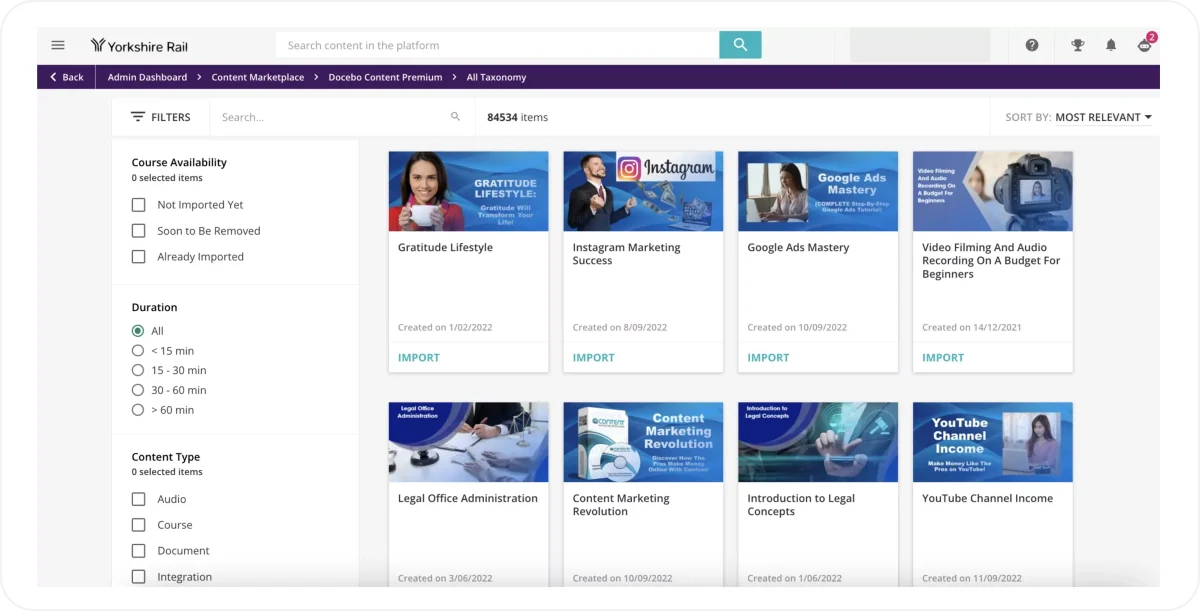Image resolution: width=1200 pixels, height=611 pixels.
Task: Check the Integration content type checkbox
Action: tap(139, 577)
